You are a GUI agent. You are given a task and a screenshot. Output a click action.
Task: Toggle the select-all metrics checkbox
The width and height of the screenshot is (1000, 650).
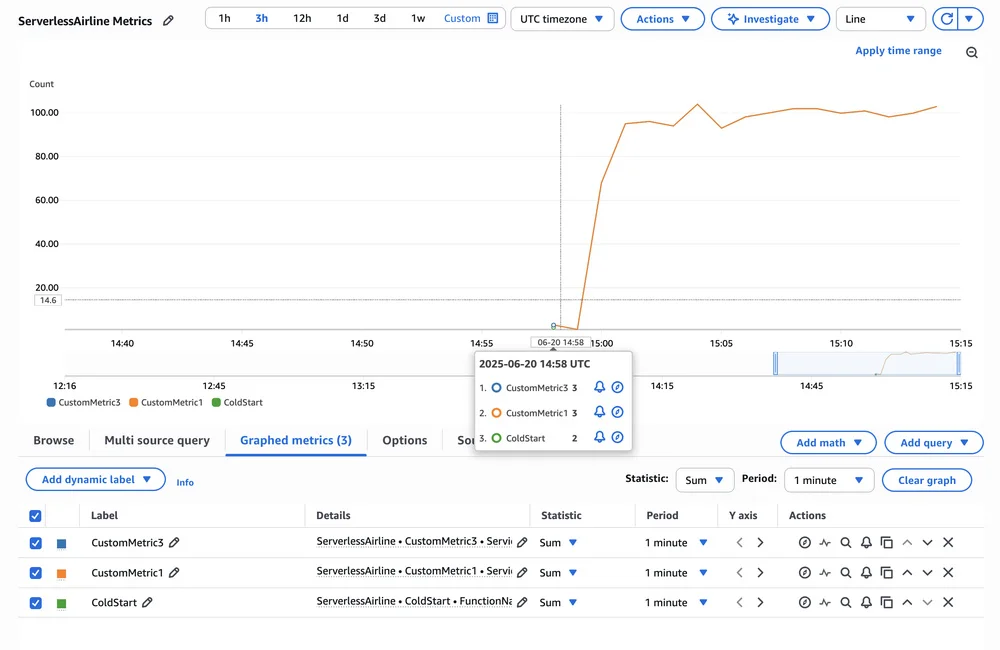click(36, 516)
